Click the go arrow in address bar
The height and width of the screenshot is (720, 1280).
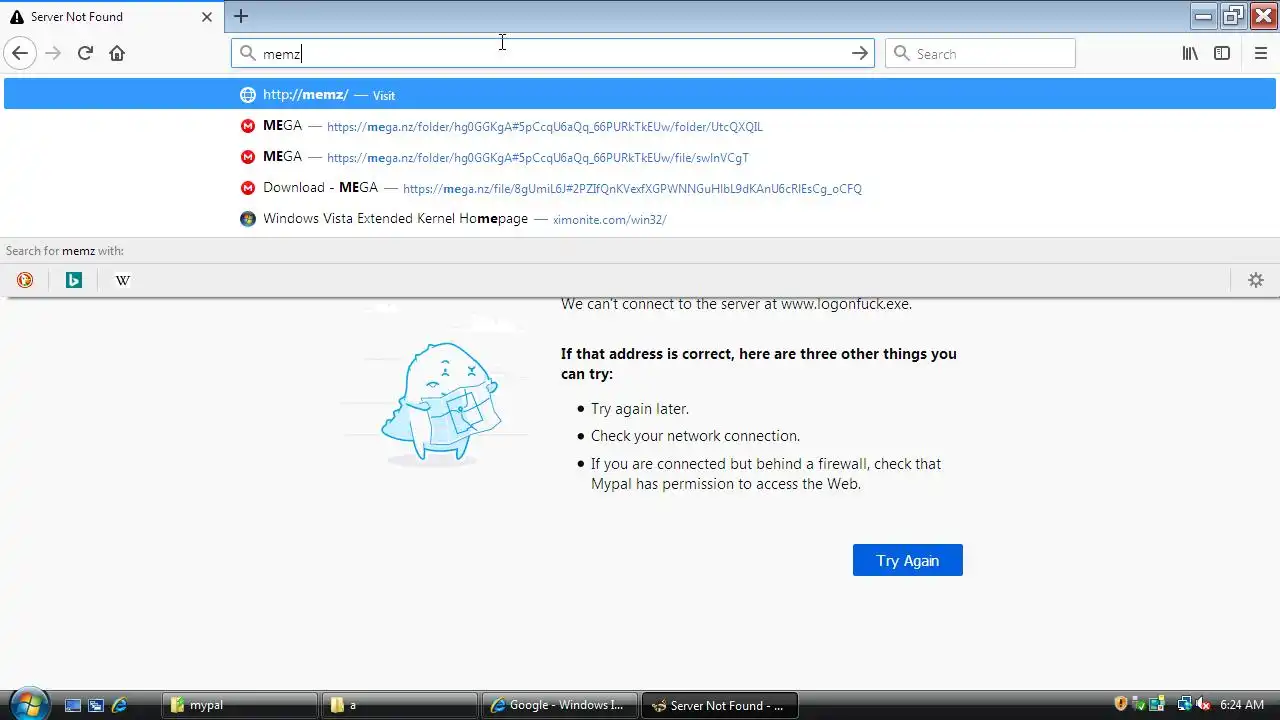point(859,54)
